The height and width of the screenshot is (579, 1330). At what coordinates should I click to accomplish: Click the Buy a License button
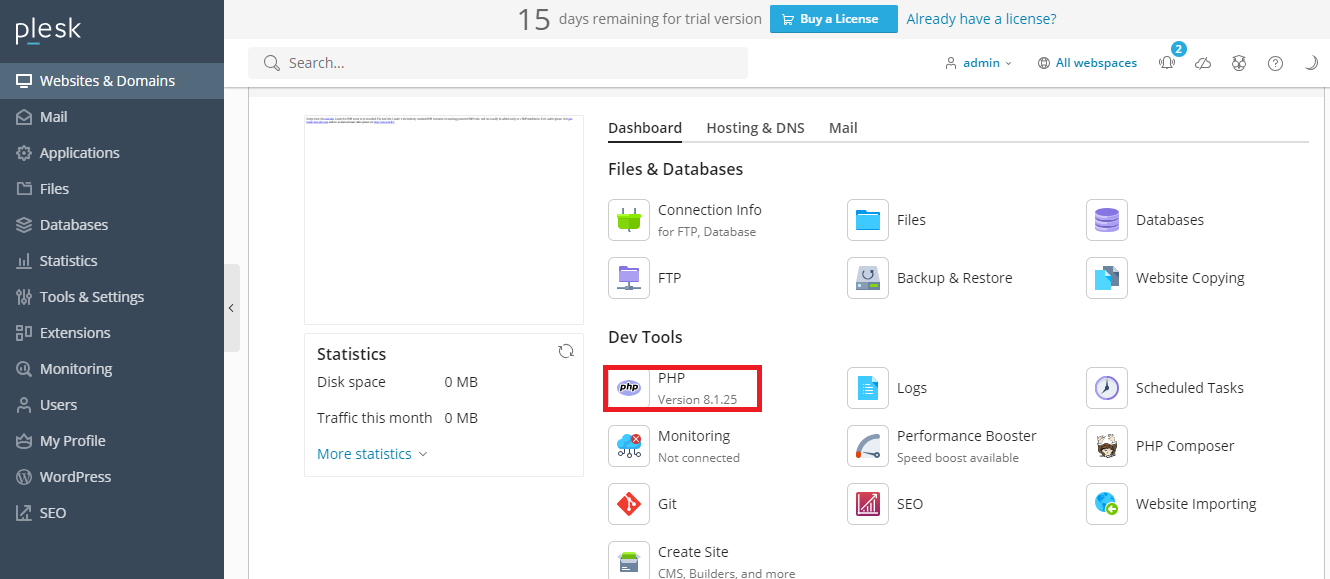tap(834, 19)
